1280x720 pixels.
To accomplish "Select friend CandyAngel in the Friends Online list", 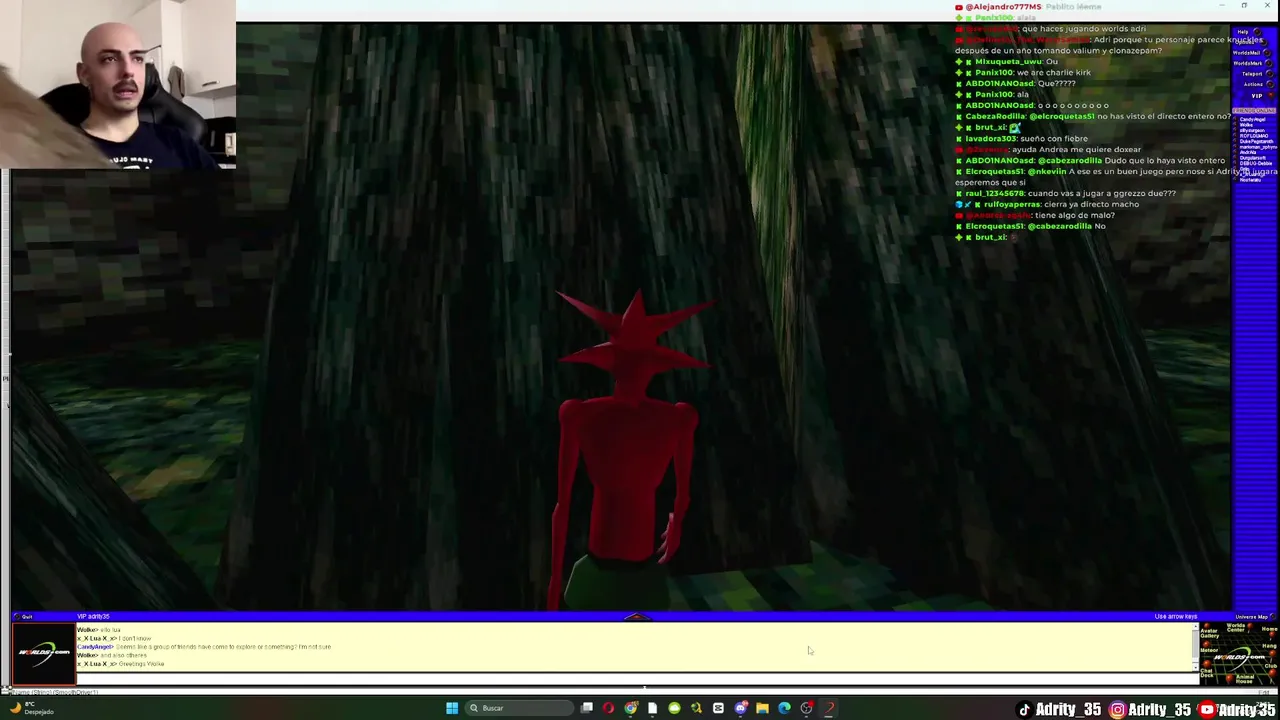I will click(1252, 119).
